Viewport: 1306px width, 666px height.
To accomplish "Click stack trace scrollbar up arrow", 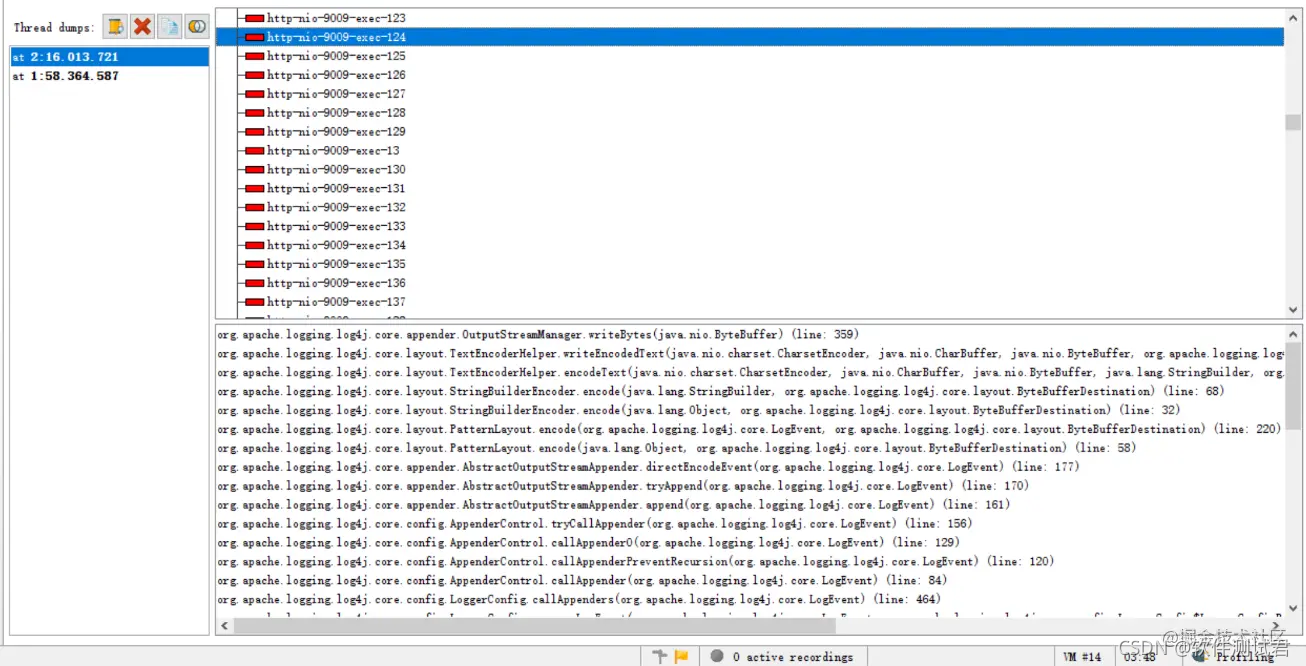I will (x=1293, y=333).
